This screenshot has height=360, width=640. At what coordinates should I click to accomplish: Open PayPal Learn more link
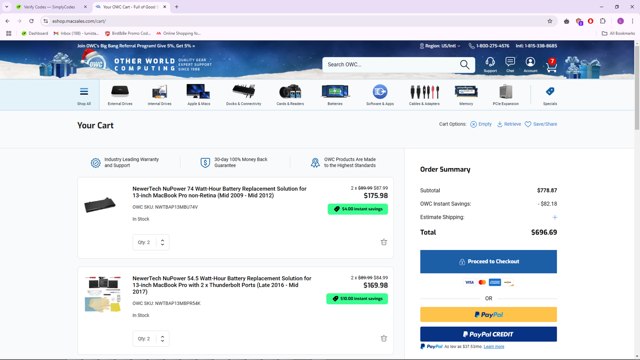[x=494, y=347]
